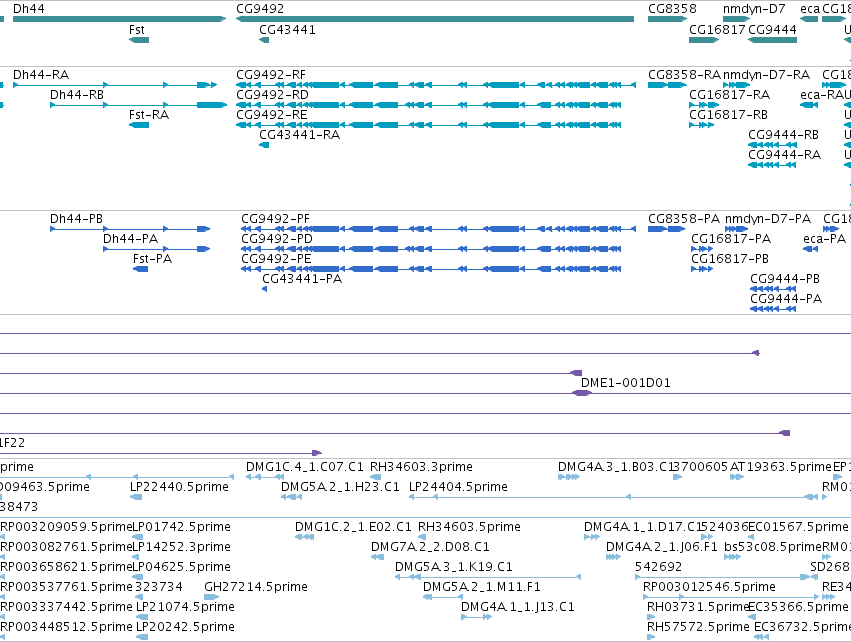
Task: Select the DMG4A.1_1.D17.C1 feature
Action: click(x=592, y=537)
